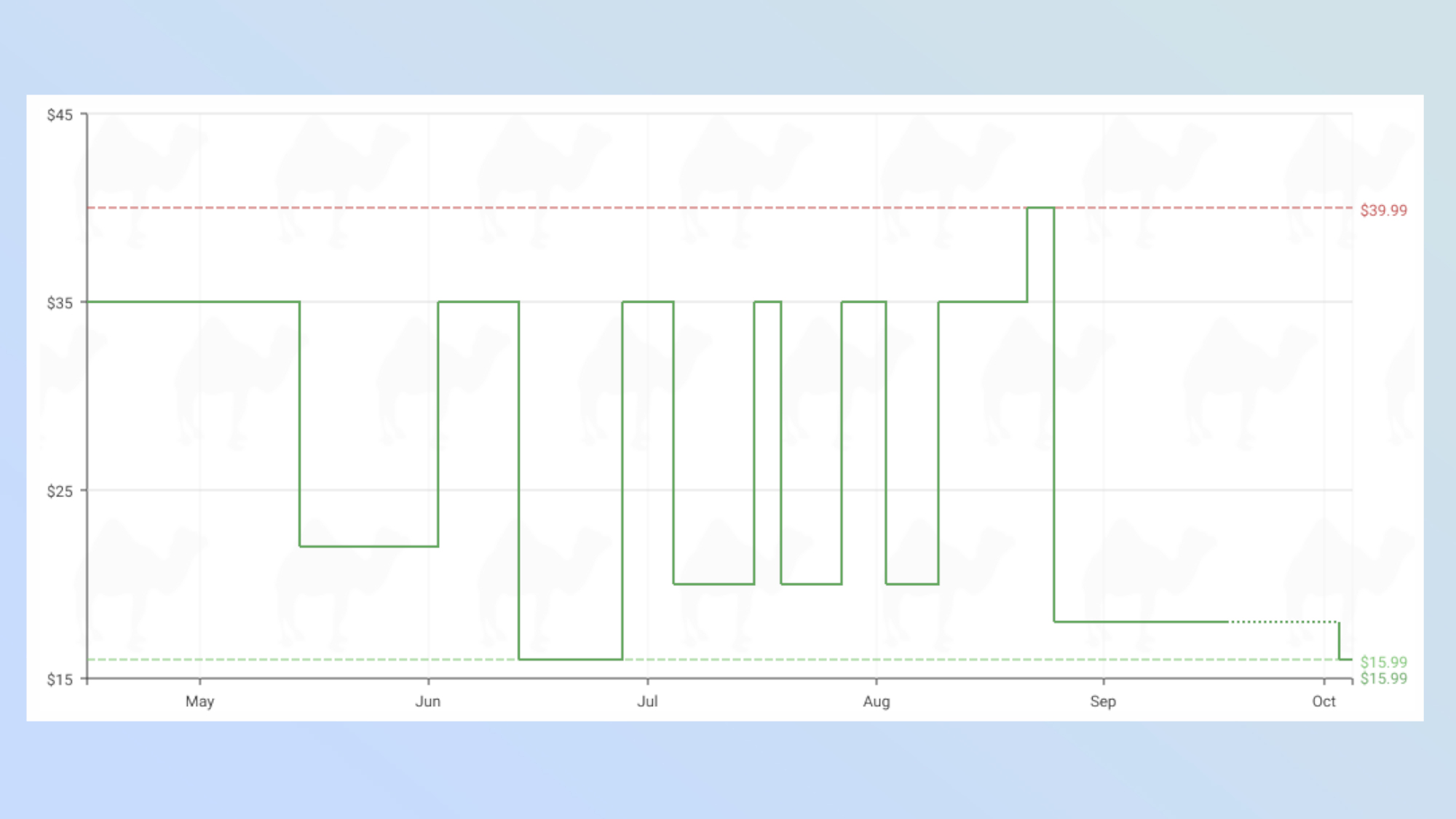Select the Aug label on the time axis
1456x819 pixels.
click(877, 701)
